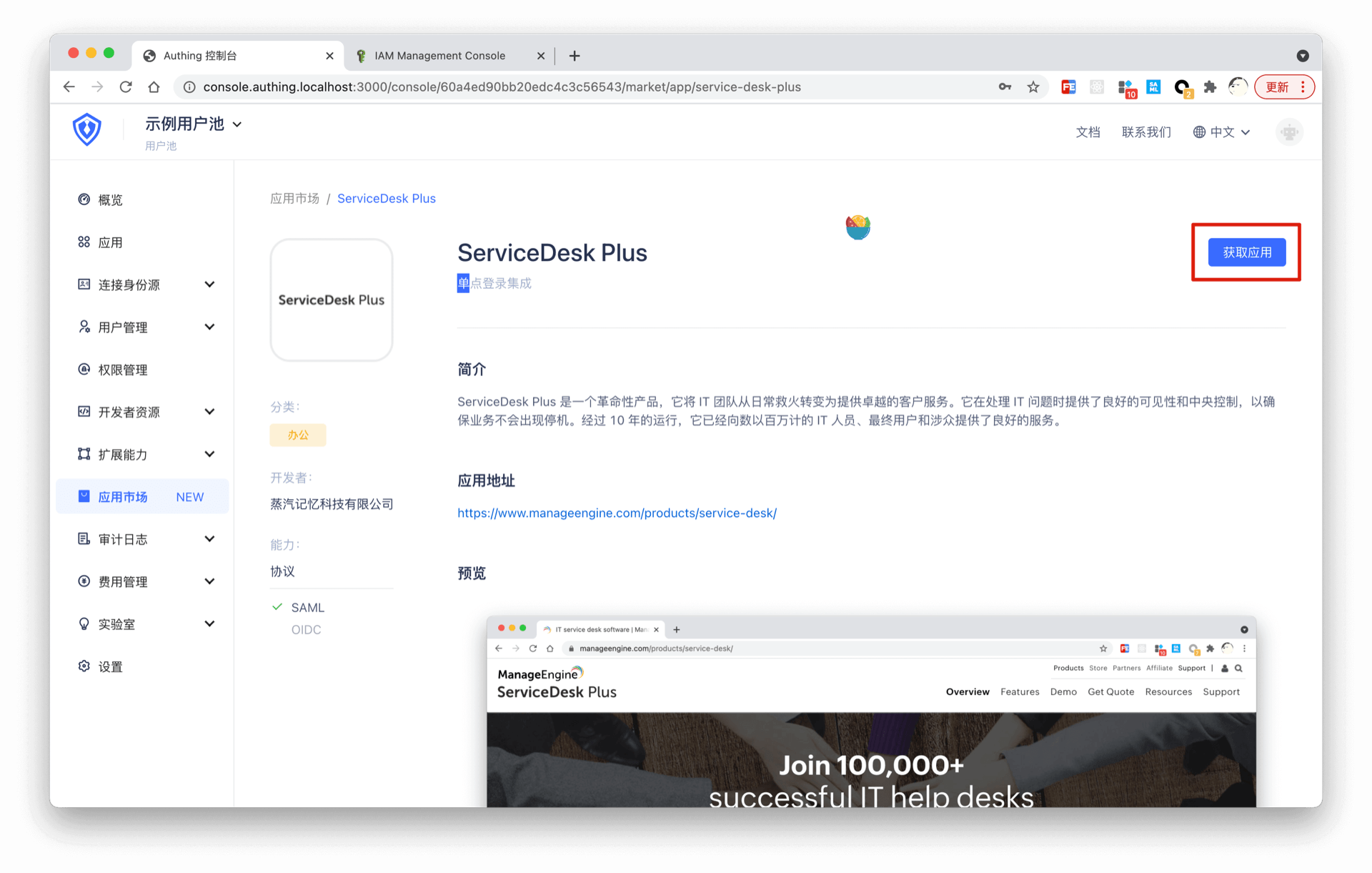Open the 概览 overview sidebar icon
This screenshot has width=1372, height=873.
click(84, 199)
